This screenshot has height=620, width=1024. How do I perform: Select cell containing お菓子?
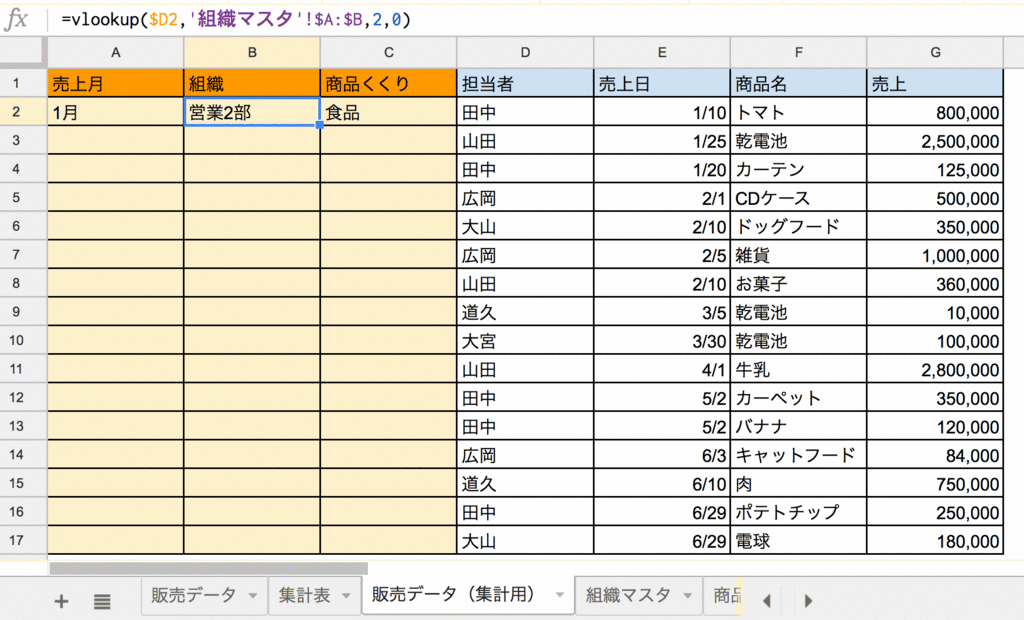coord(798,284)
